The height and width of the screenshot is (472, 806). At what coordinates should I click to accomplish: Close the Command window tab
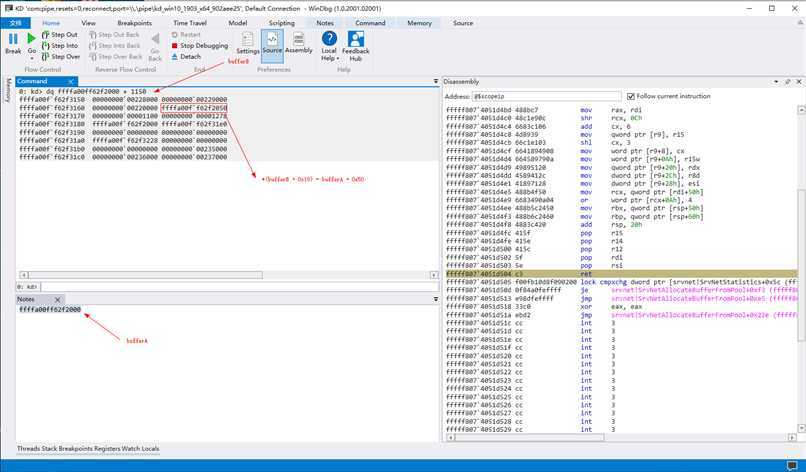coord(71,81)
